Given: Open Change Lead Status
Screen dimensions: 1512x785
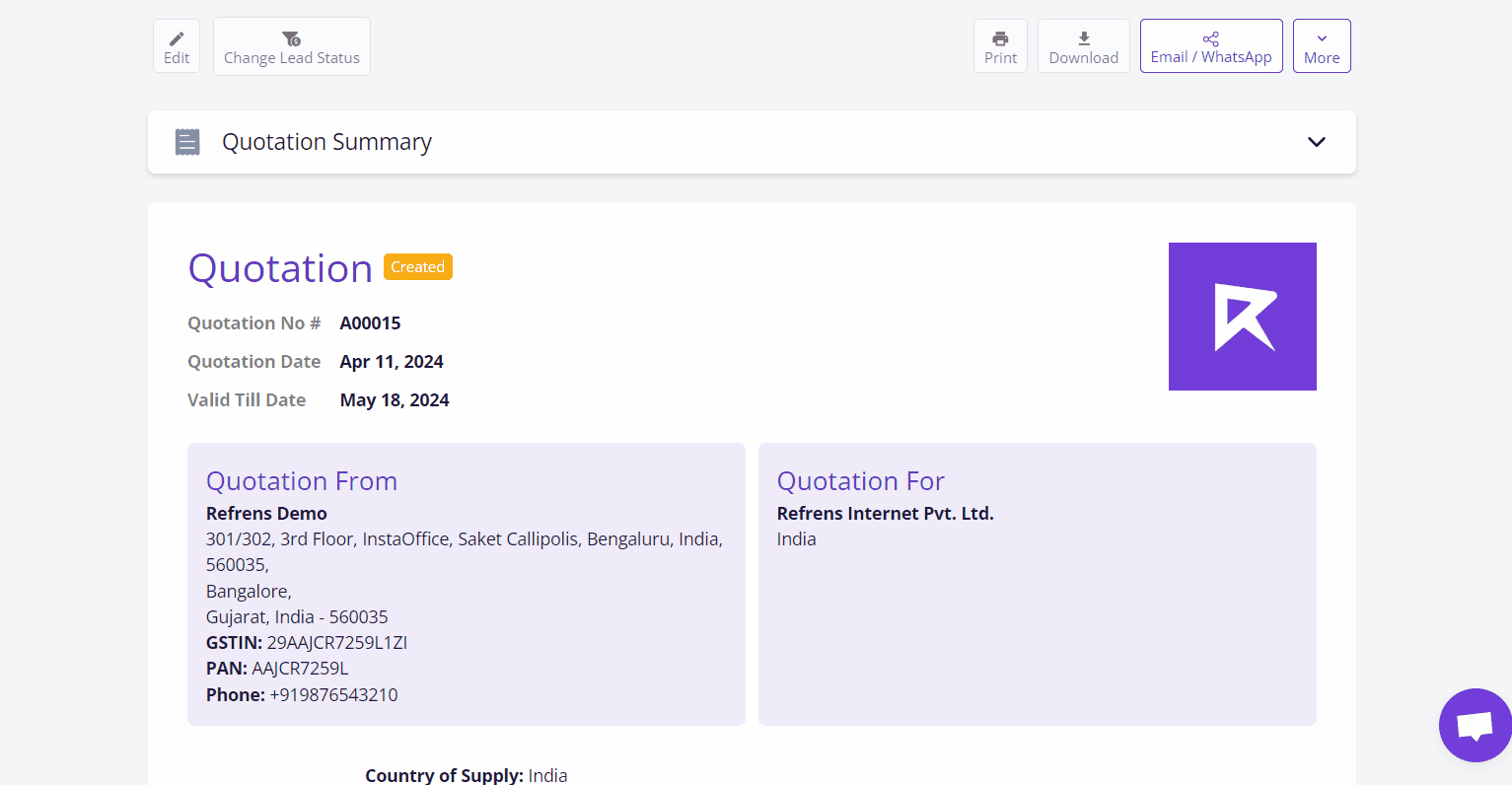Looking at the screenshot, I should click(x=292, y=46).
